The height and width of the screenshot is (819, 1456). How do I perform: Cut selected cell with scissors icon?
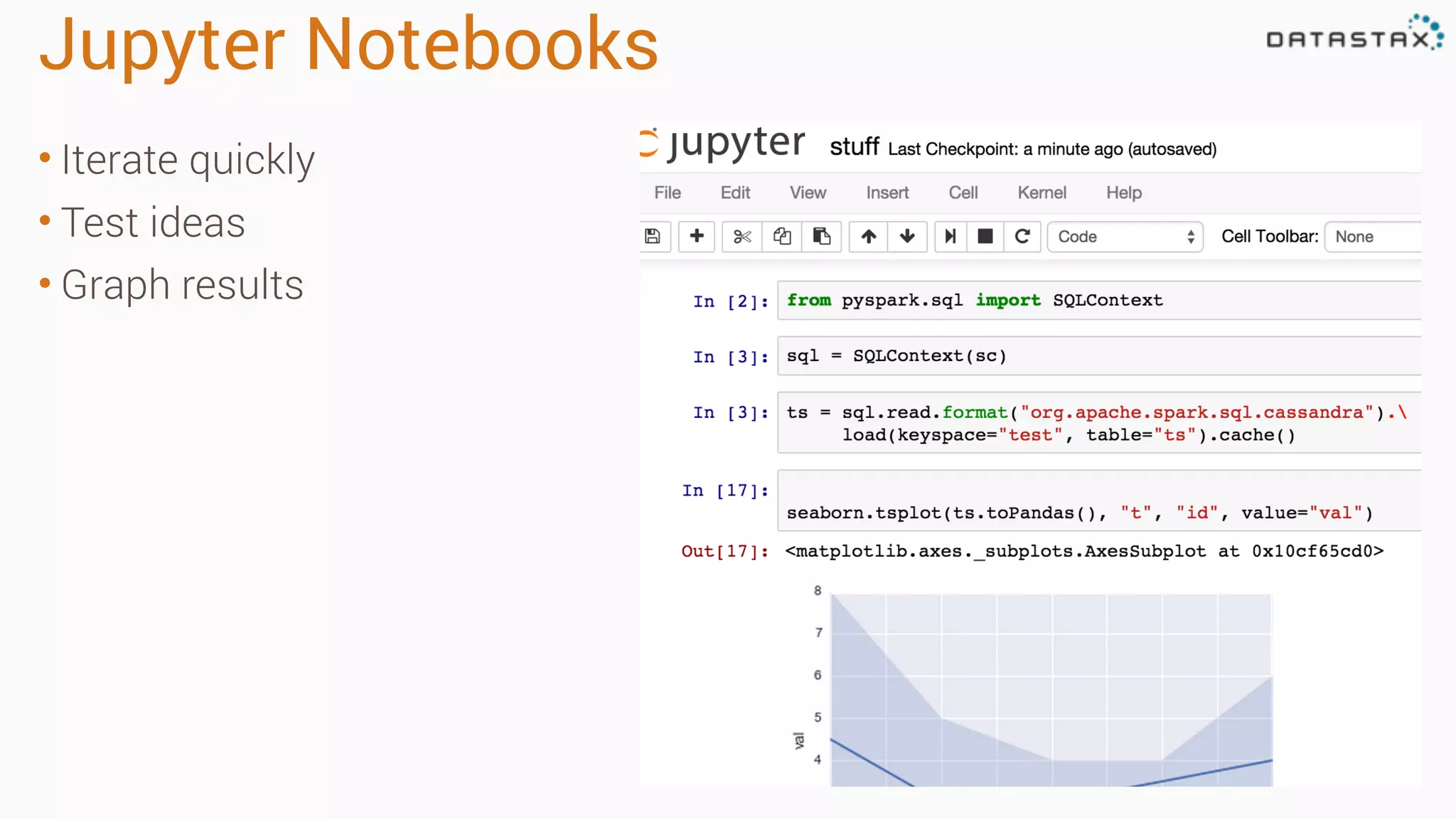click(x=742, y=237)
